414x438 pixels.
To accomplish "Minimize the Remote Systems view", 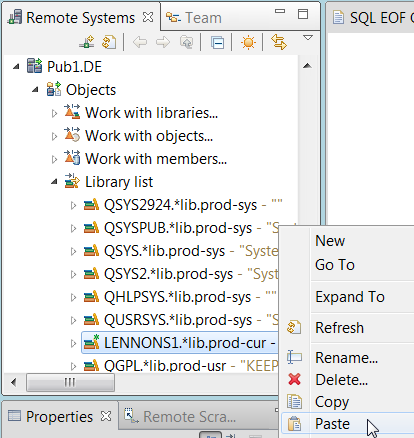I will coord(280,11).
